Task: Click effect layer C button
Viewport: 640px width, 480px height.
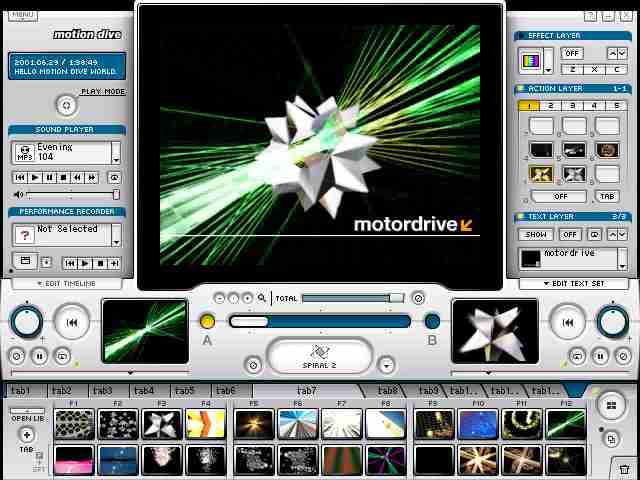Action: pos(616,69)
